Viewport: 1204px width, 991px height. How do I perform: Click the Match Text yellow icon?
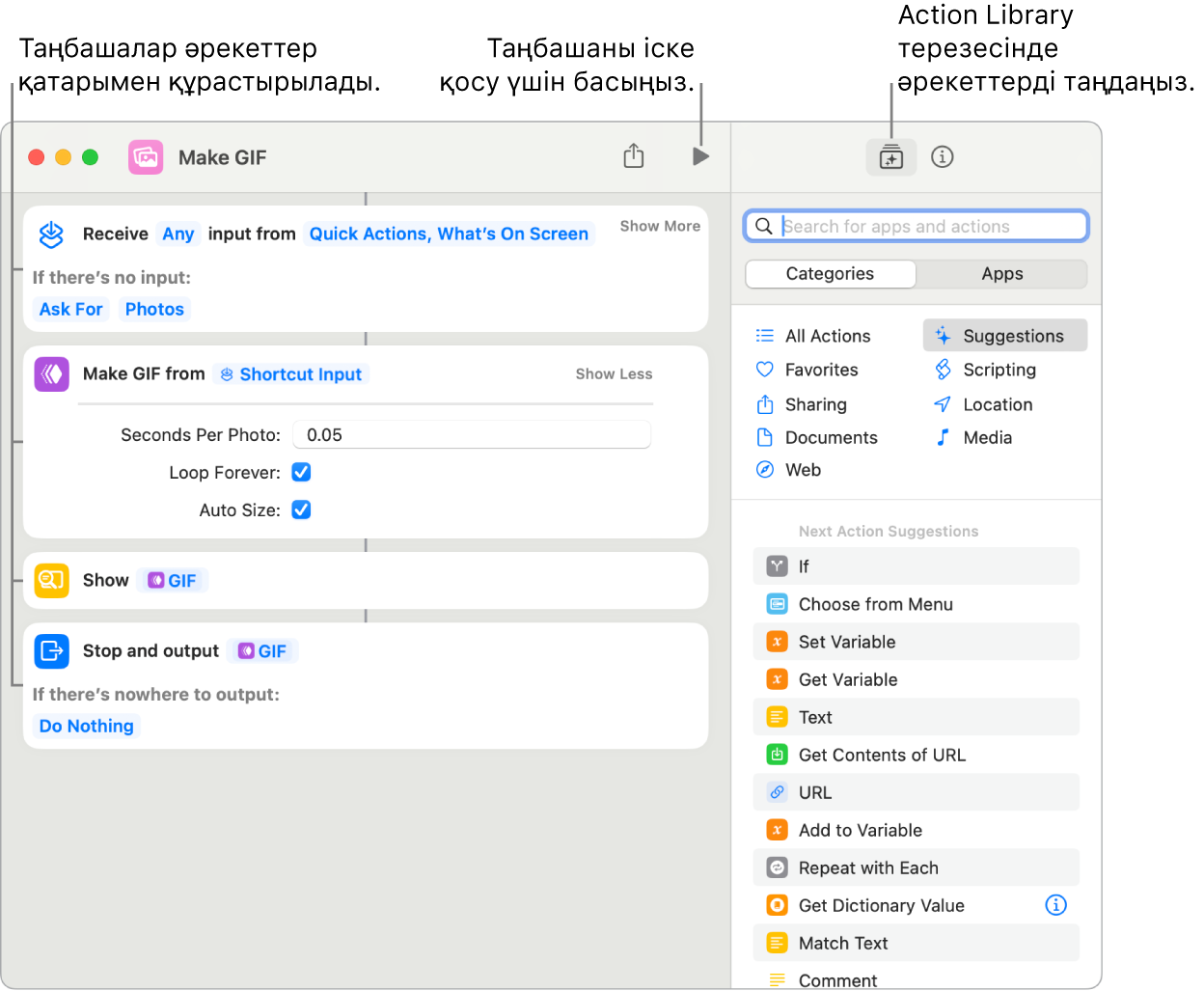778,943
